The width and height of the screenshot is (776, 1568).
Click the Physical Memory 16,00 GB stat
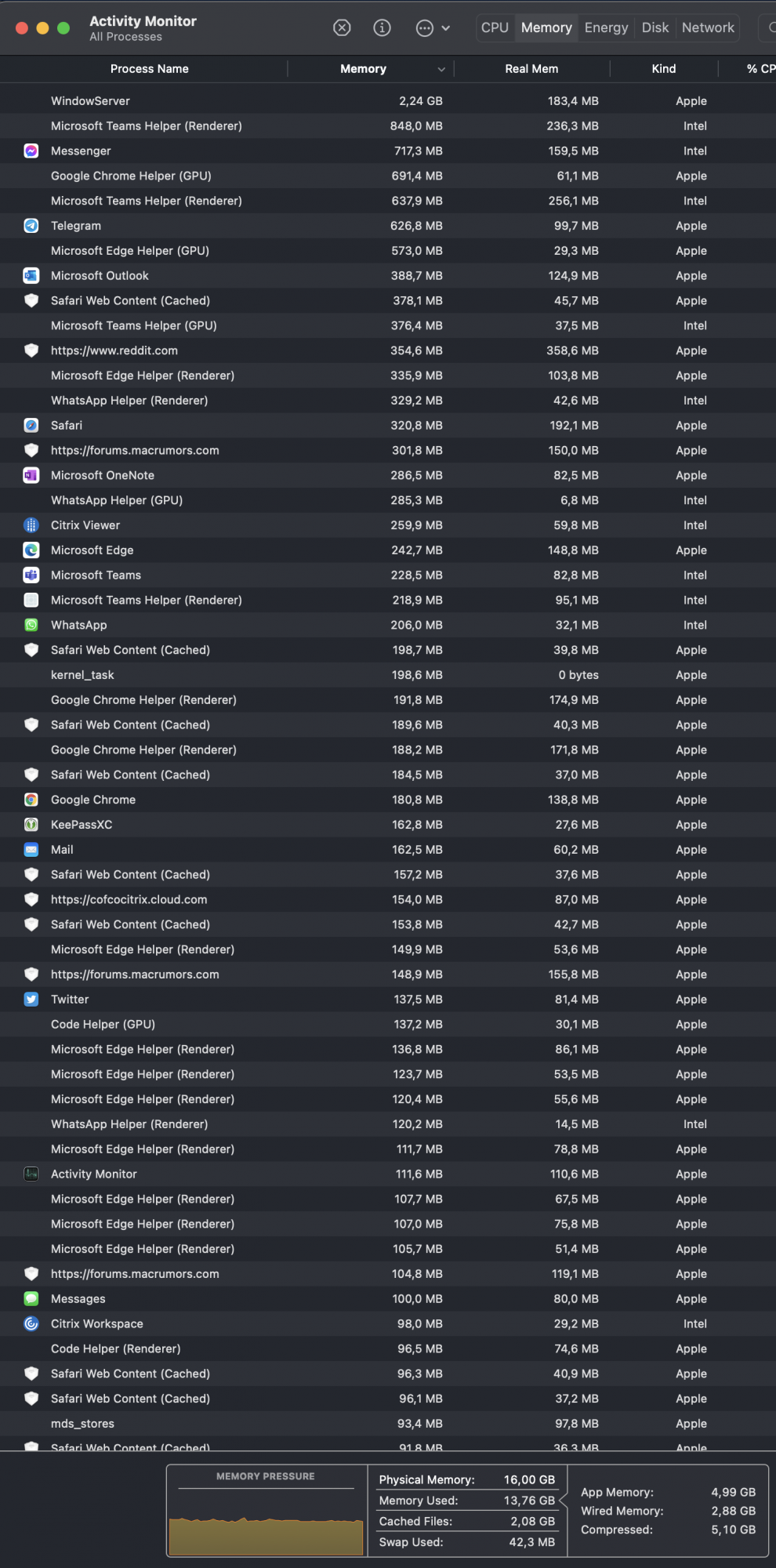(467, 1479)
